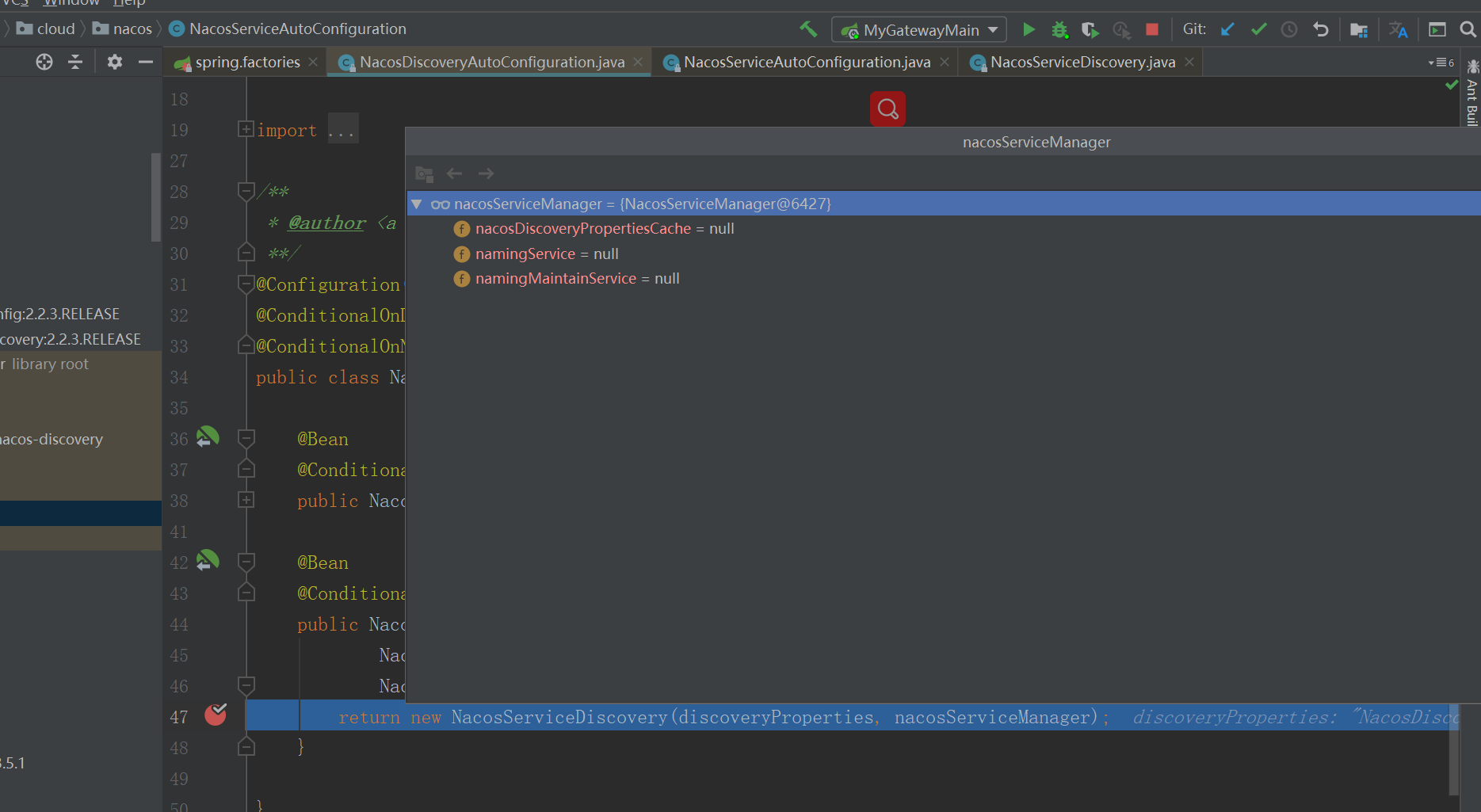Open translation tool via the language icon
Screen dimensions: 1481x812
(x=1398, y=29)
